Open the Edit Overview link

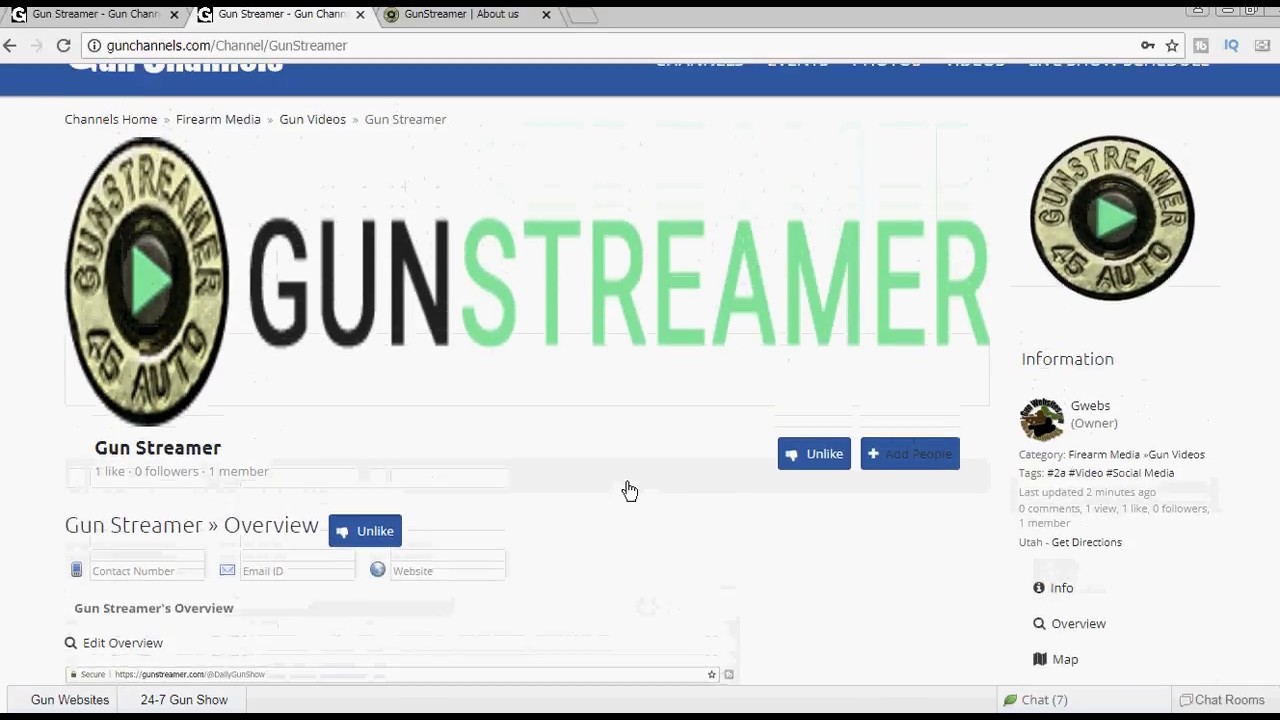click(x=123, y=643)
